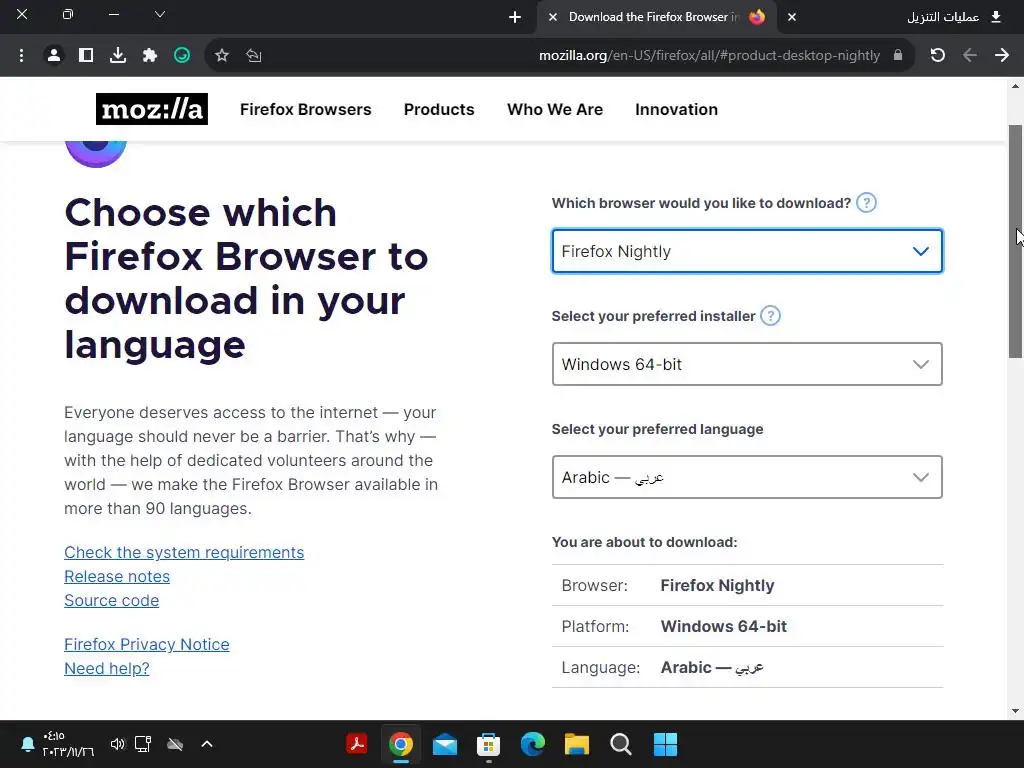Open the Who We Are menu
This screenshot has width=1024, height=768.
(555, 109)
